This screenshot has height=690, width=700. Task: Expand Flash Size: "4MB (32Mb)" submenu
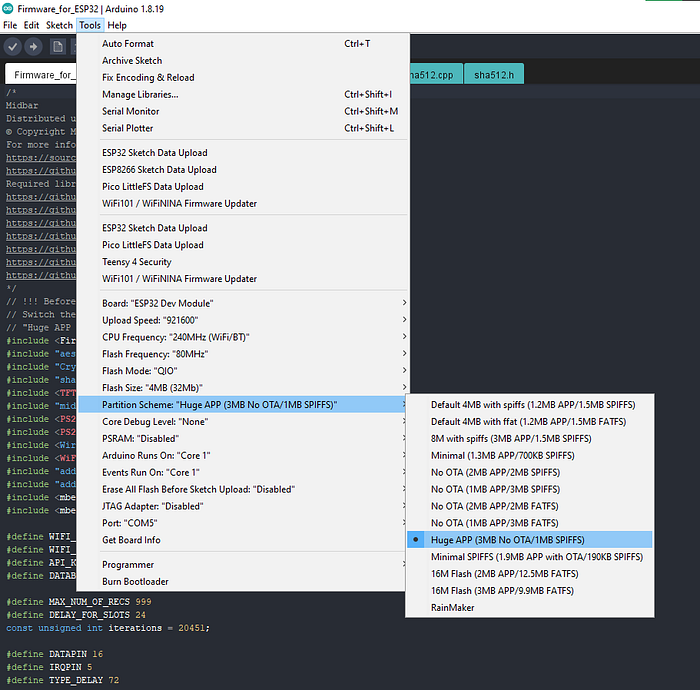(243, 388)
